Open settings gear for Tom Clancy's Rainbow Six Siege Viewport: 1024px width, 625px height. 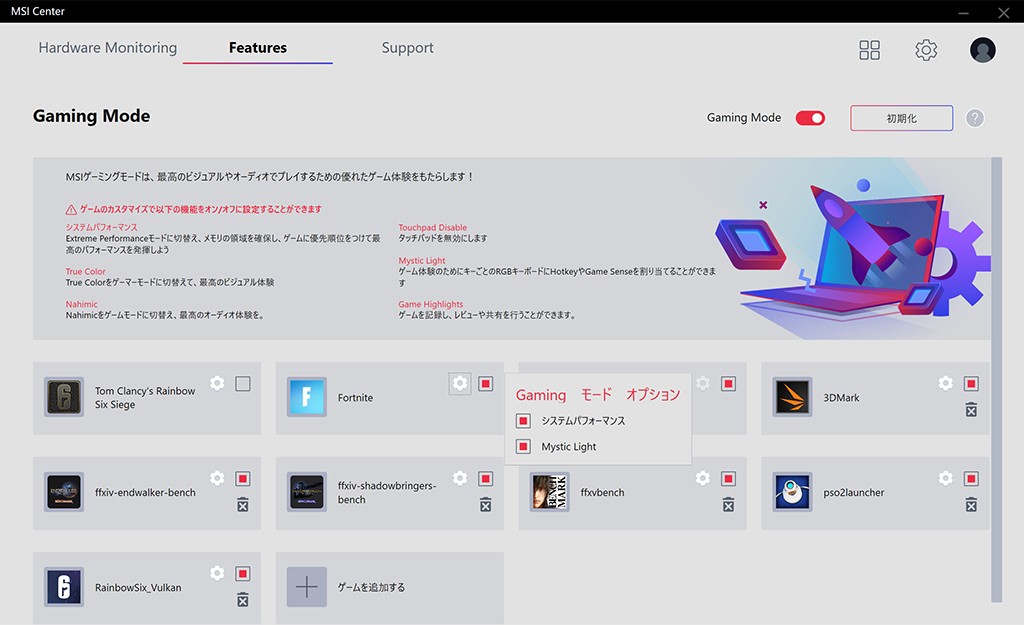pos(217,383)
